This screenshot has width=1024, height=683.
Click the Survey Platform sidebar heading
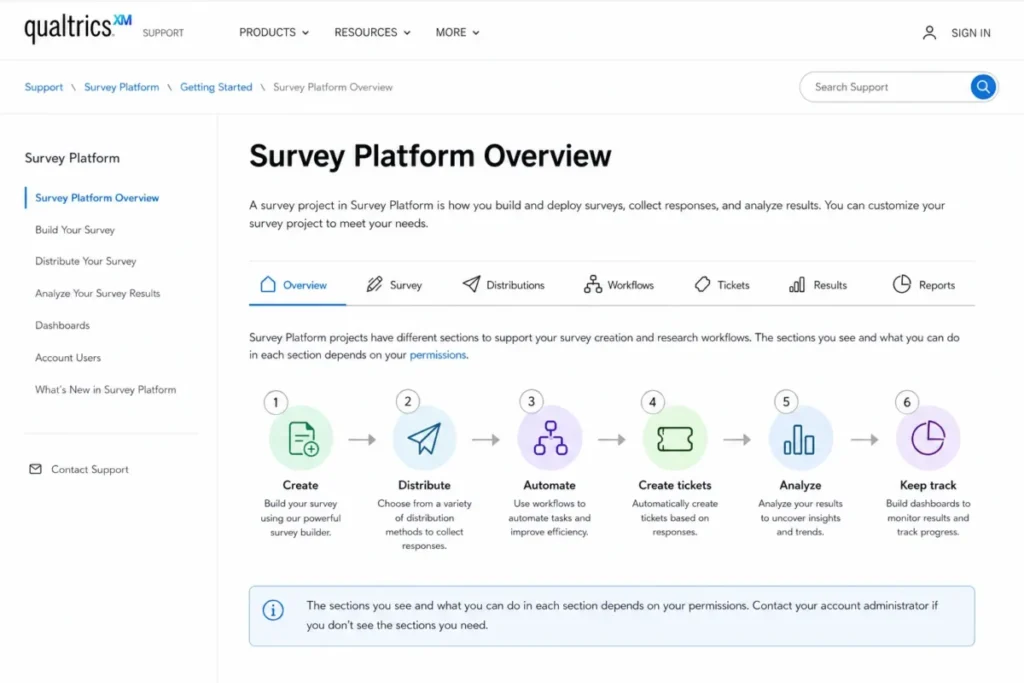[x=72, y=158]
